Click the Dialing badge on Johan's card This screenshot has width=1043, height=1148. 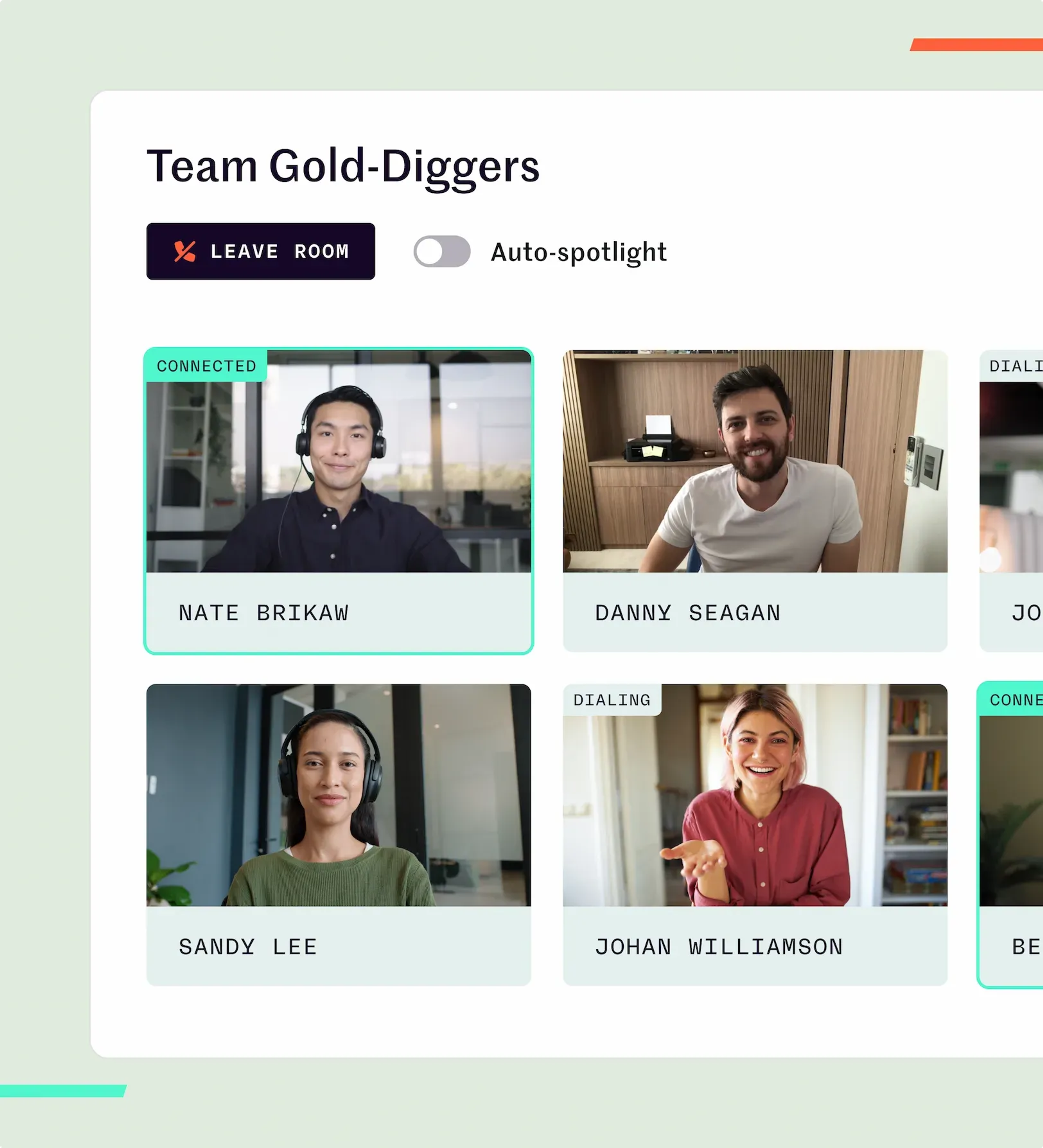pyautogui.click(x=612, y=700)
